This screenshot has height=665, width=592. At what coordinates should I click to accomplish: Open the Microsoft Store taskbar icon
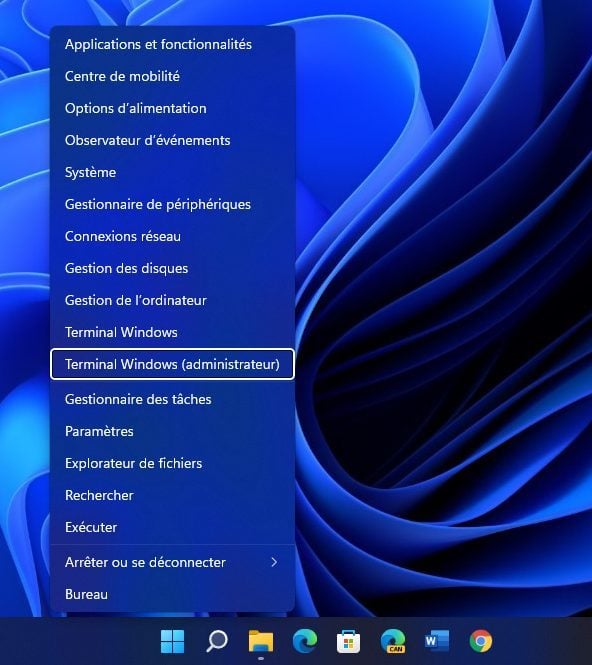click(x=349, y=641)
